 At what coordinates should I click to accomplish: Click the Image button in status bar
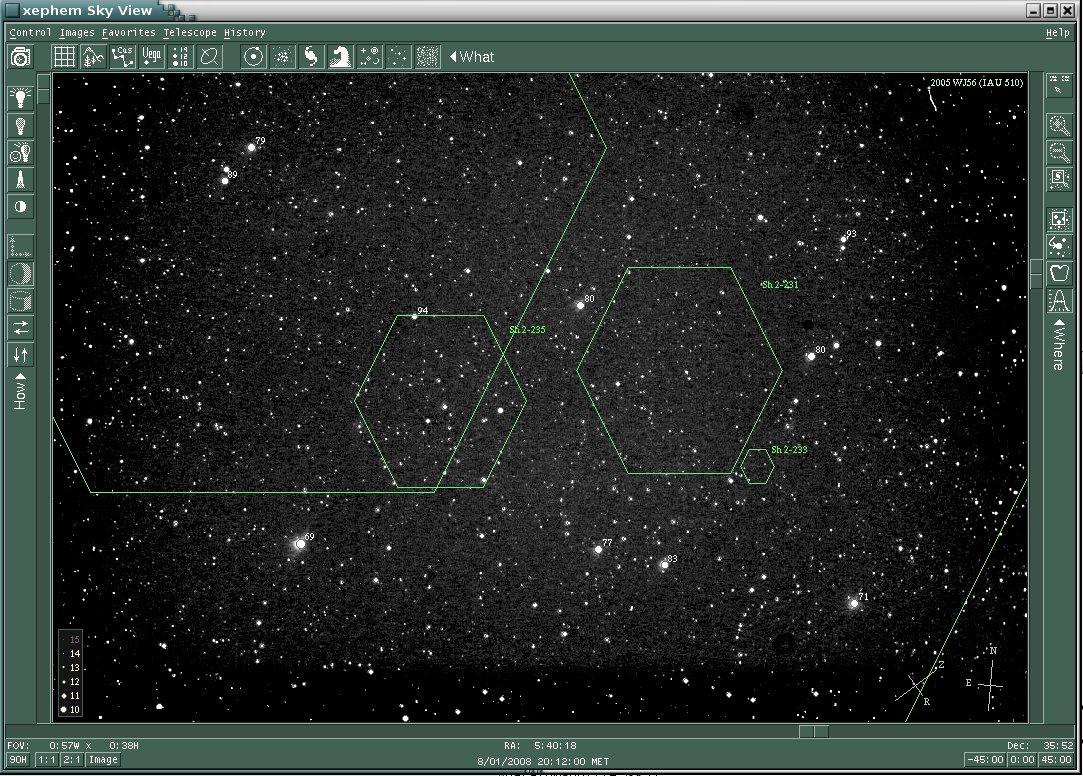pyautogui.click(x=104, y=760)
